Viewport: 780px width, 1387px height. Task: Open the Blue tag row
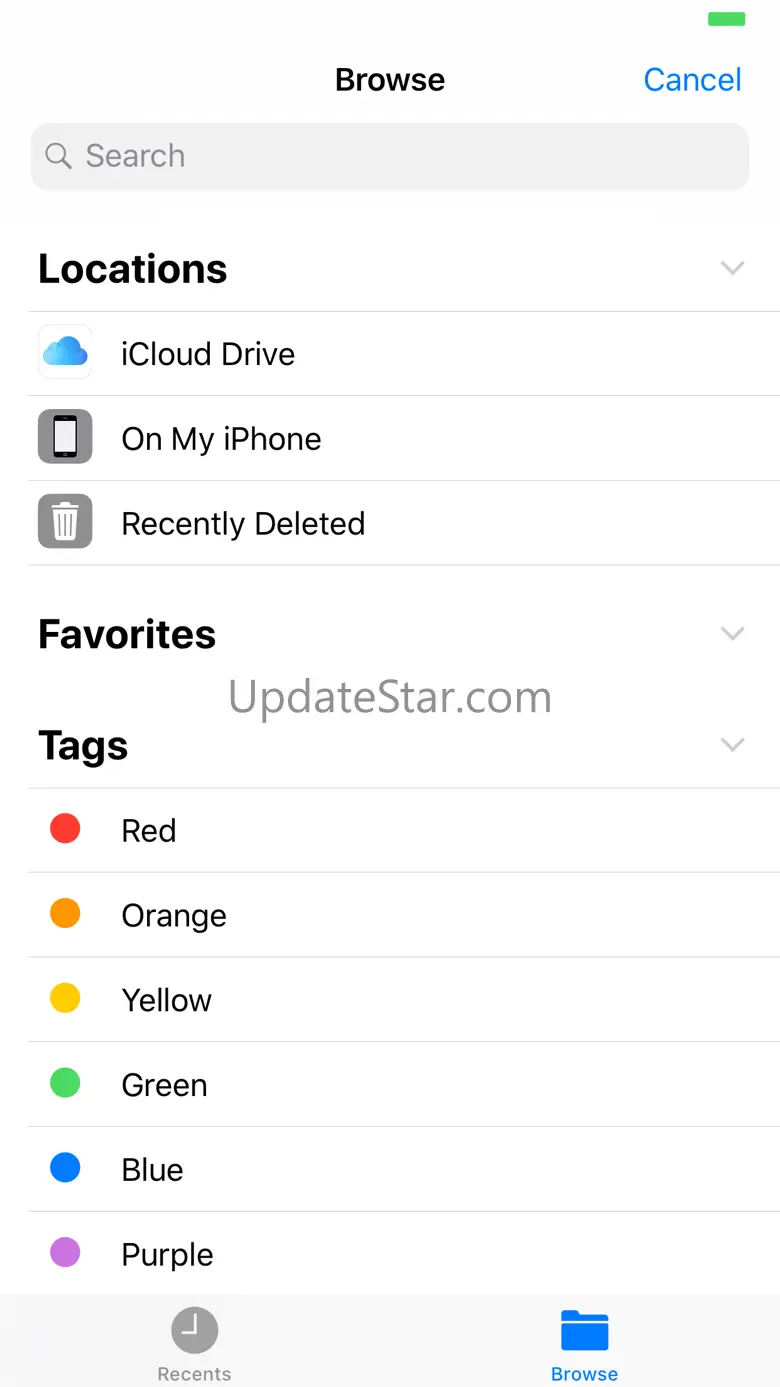[404, 1169]
